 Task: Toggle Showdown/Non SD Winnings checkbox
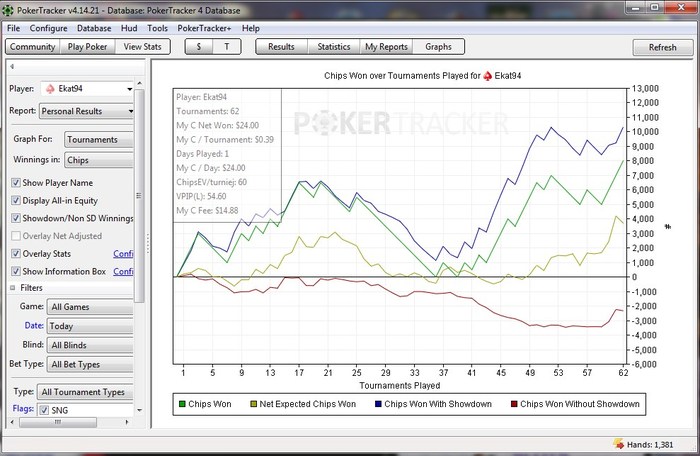click(x=16, y=218)
